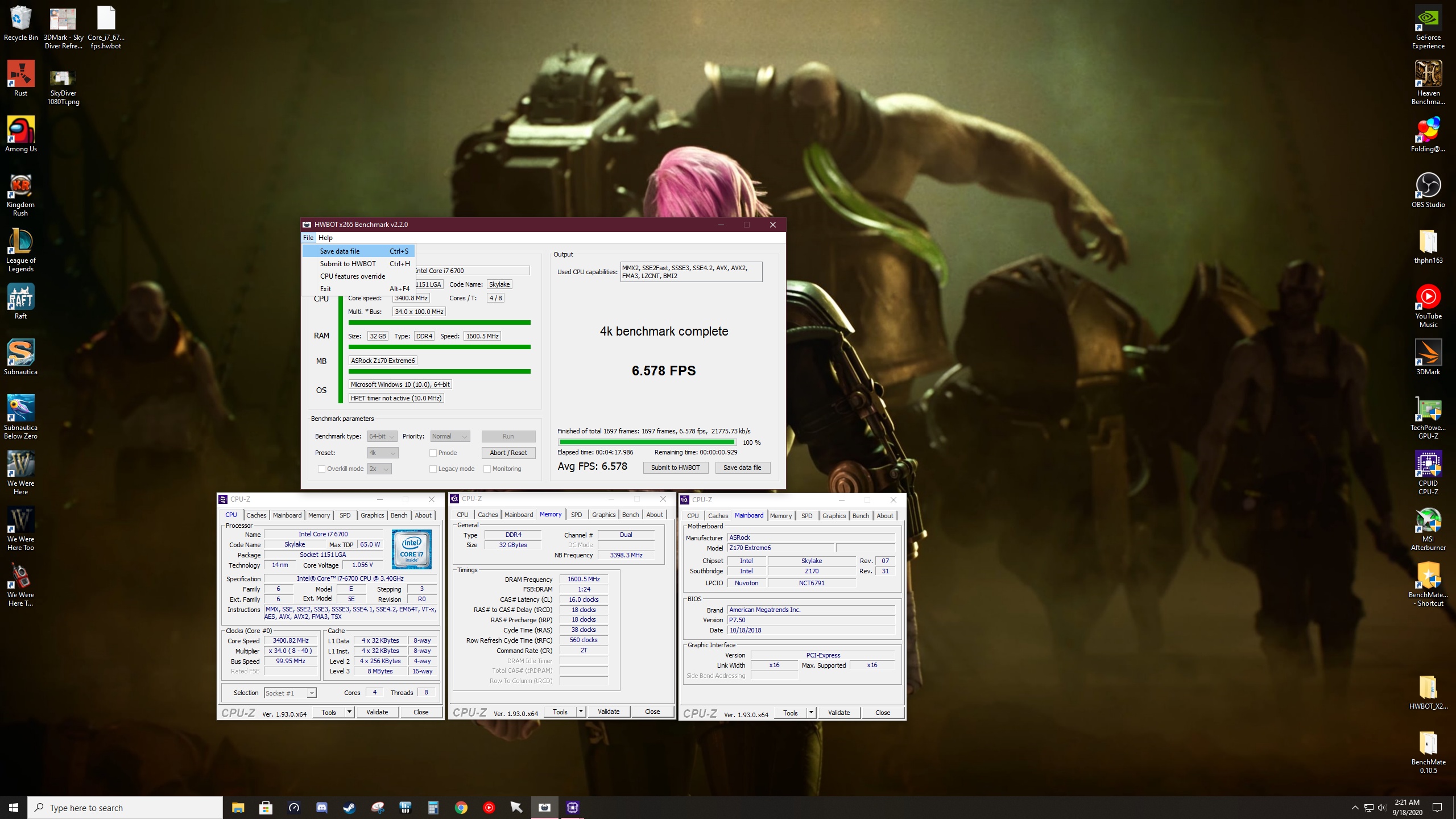The image size is (1456, 819).
Task: Open the Recycle Bin desktop icon
Action: [20, 24]
